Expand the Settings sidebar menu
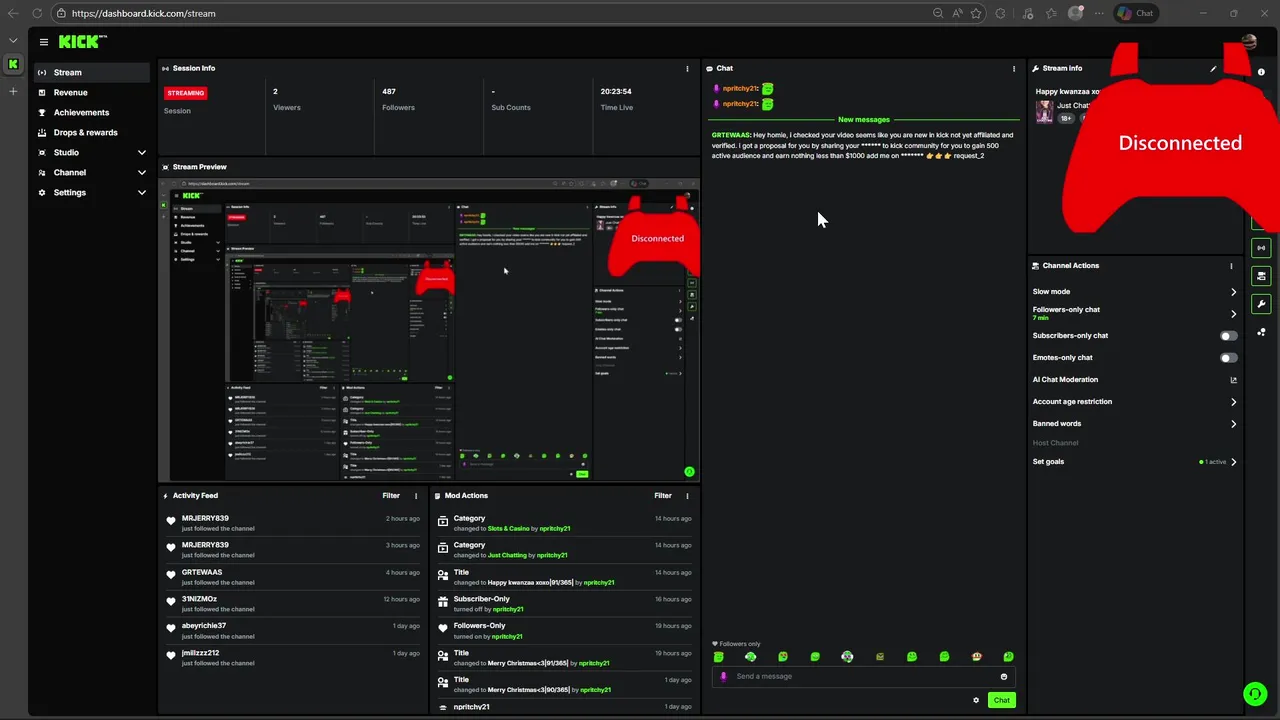This screenshot has width=1280, height=720. click(92, 192)
